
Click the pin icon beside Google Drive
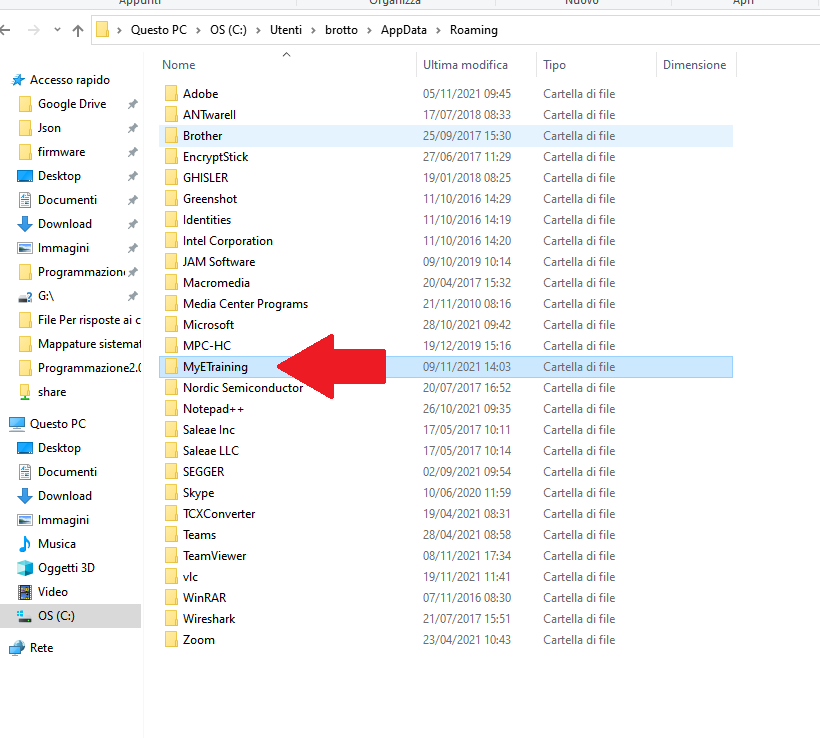[132, 104]
